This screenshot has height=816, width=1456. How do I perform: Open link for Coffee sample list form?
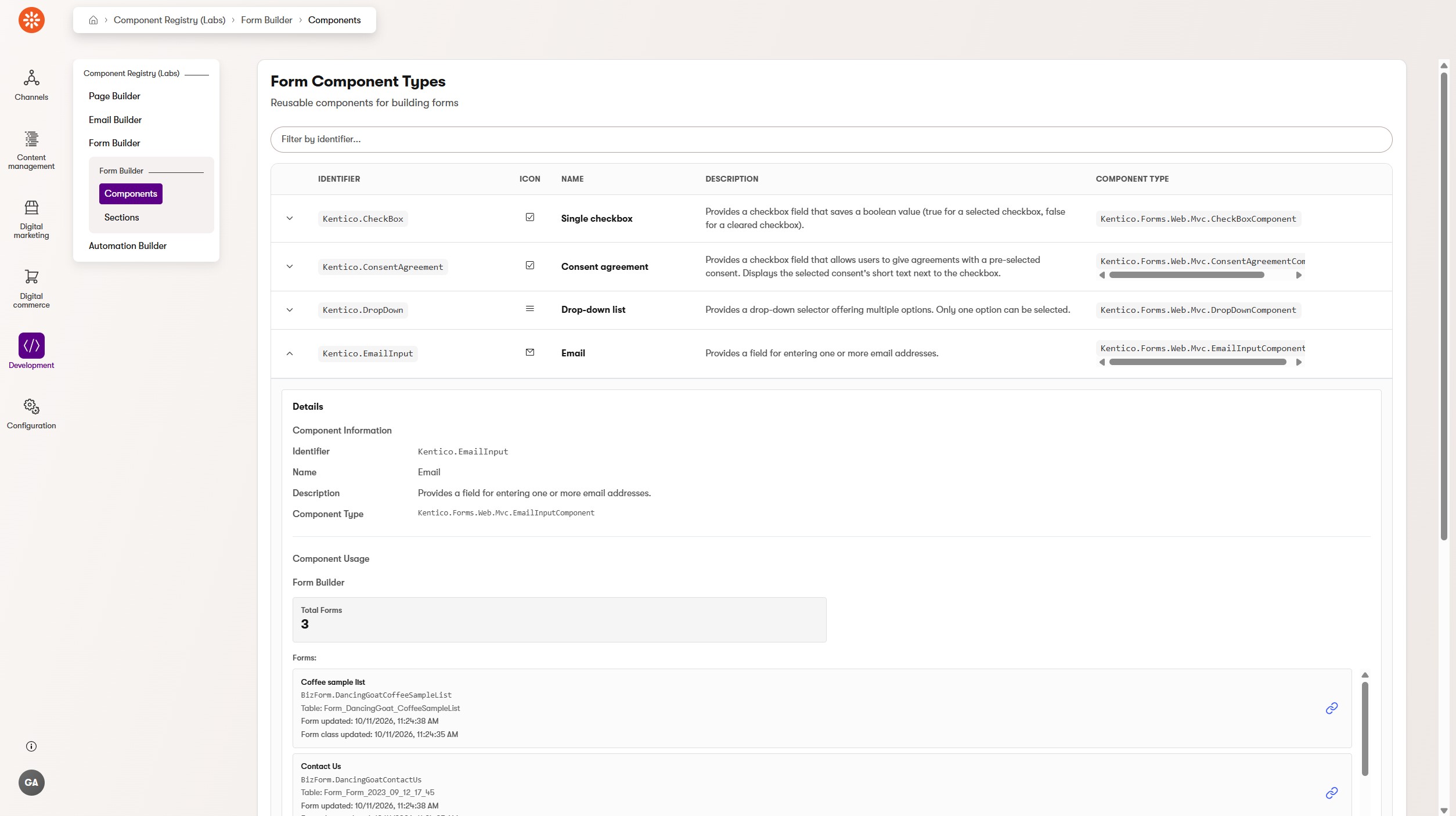pyautogui.click(x=1332, y=708)
